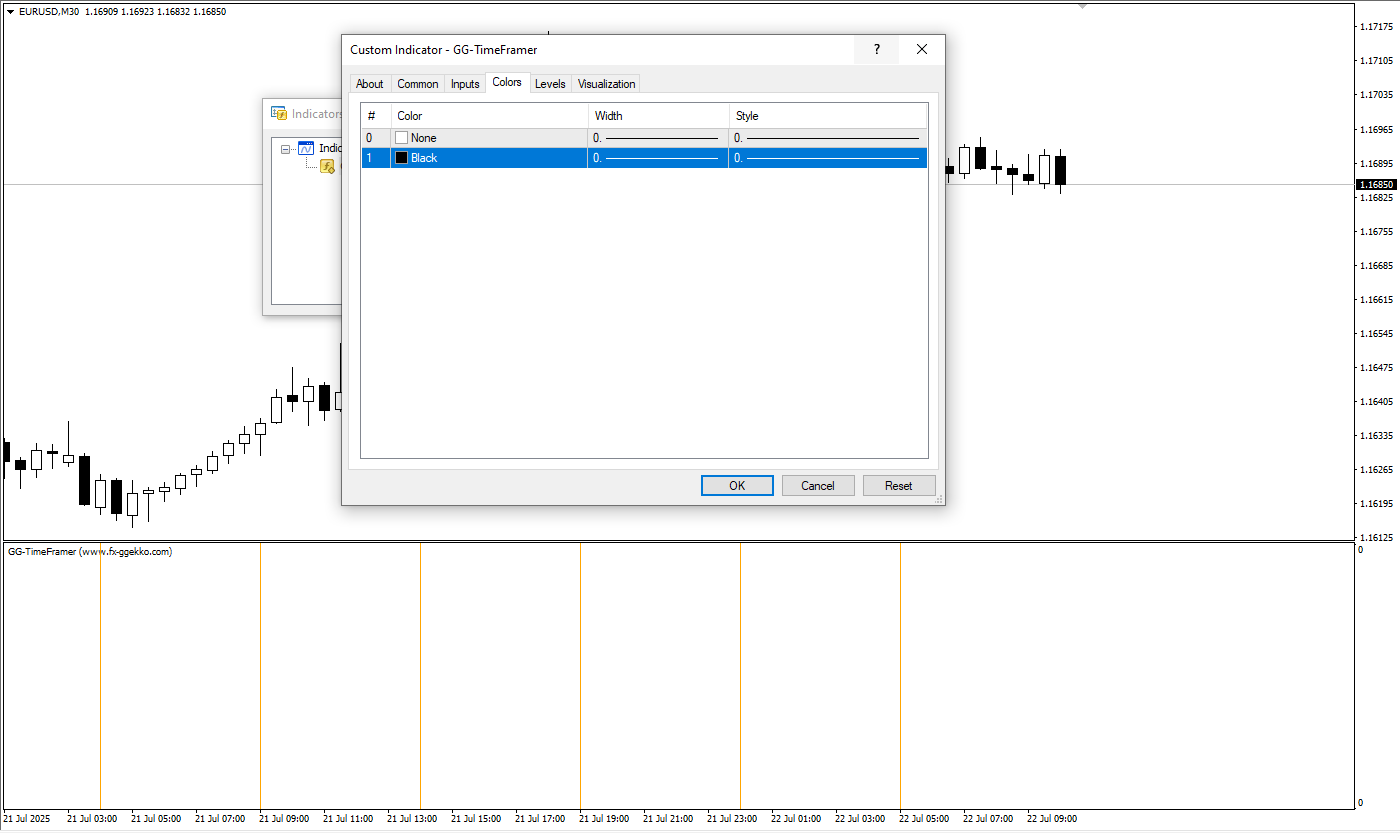The height and width of the screenshot is (833, 1400).
Task: Open the Width setting for row 0
Action: coord(657,138)
